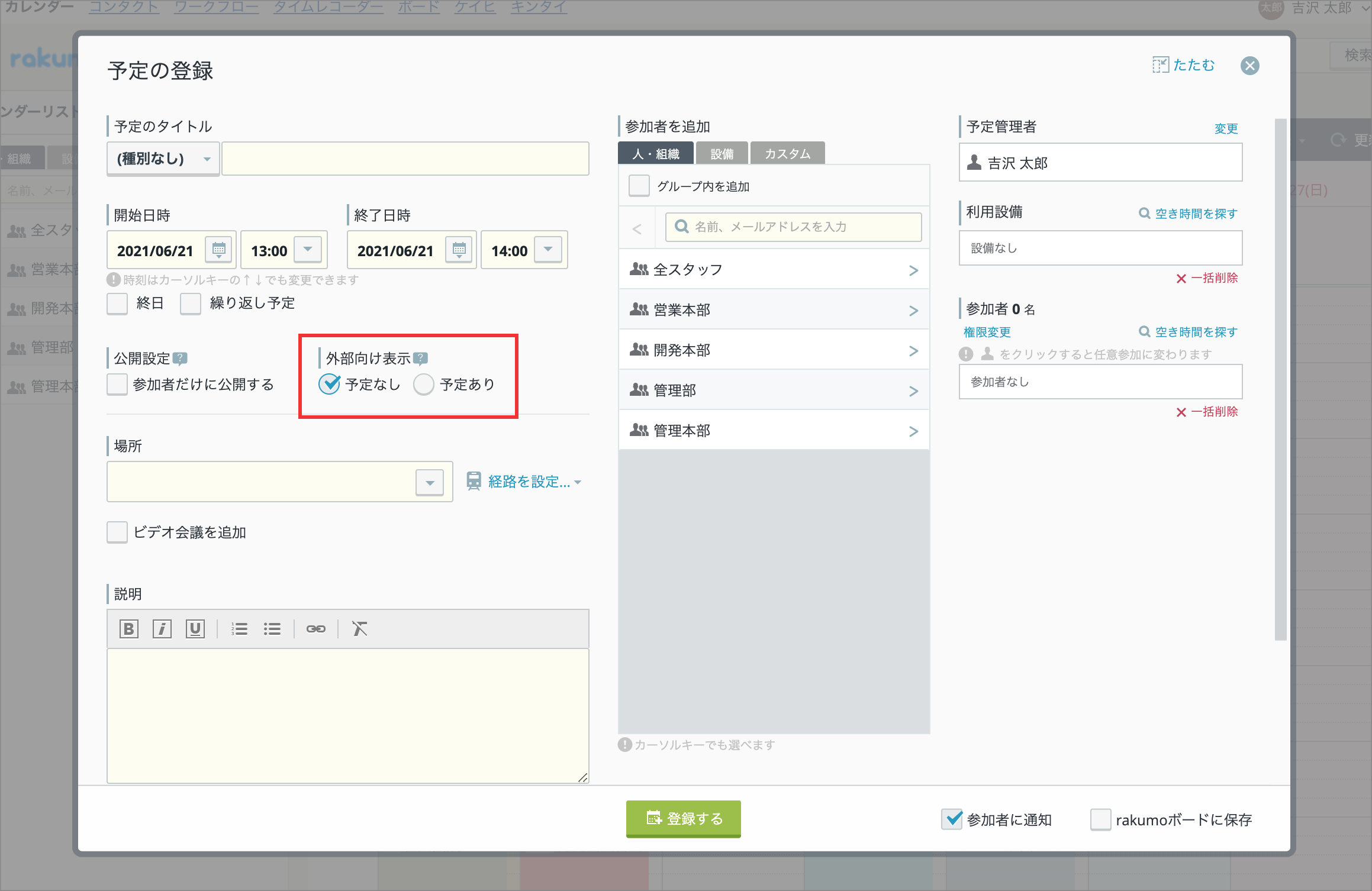1372x891 pixels.
Task: Click the underline formatting icon
Action: pos(195,629)
